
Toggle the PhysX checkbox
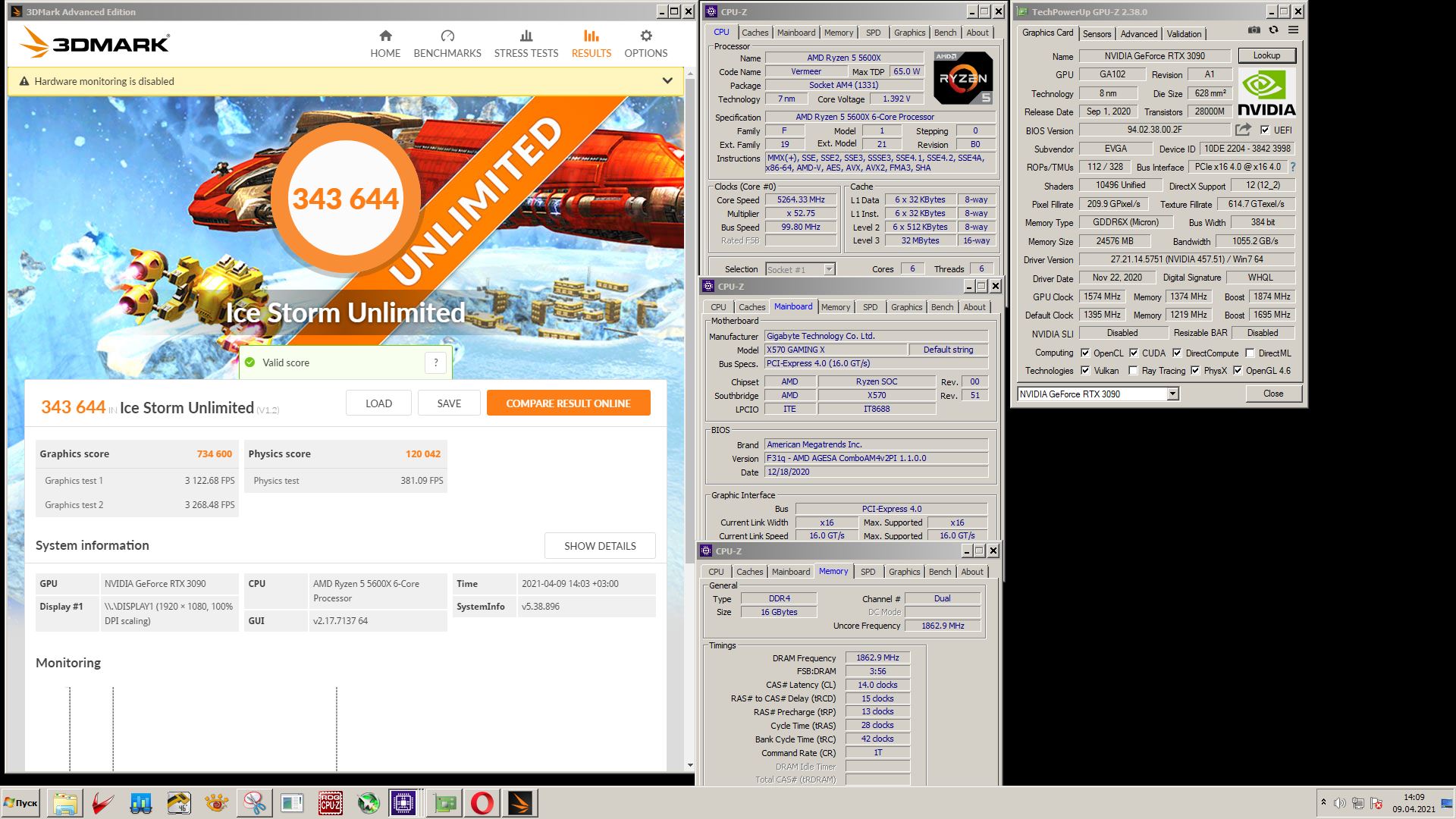click(x=1195, y=371)
